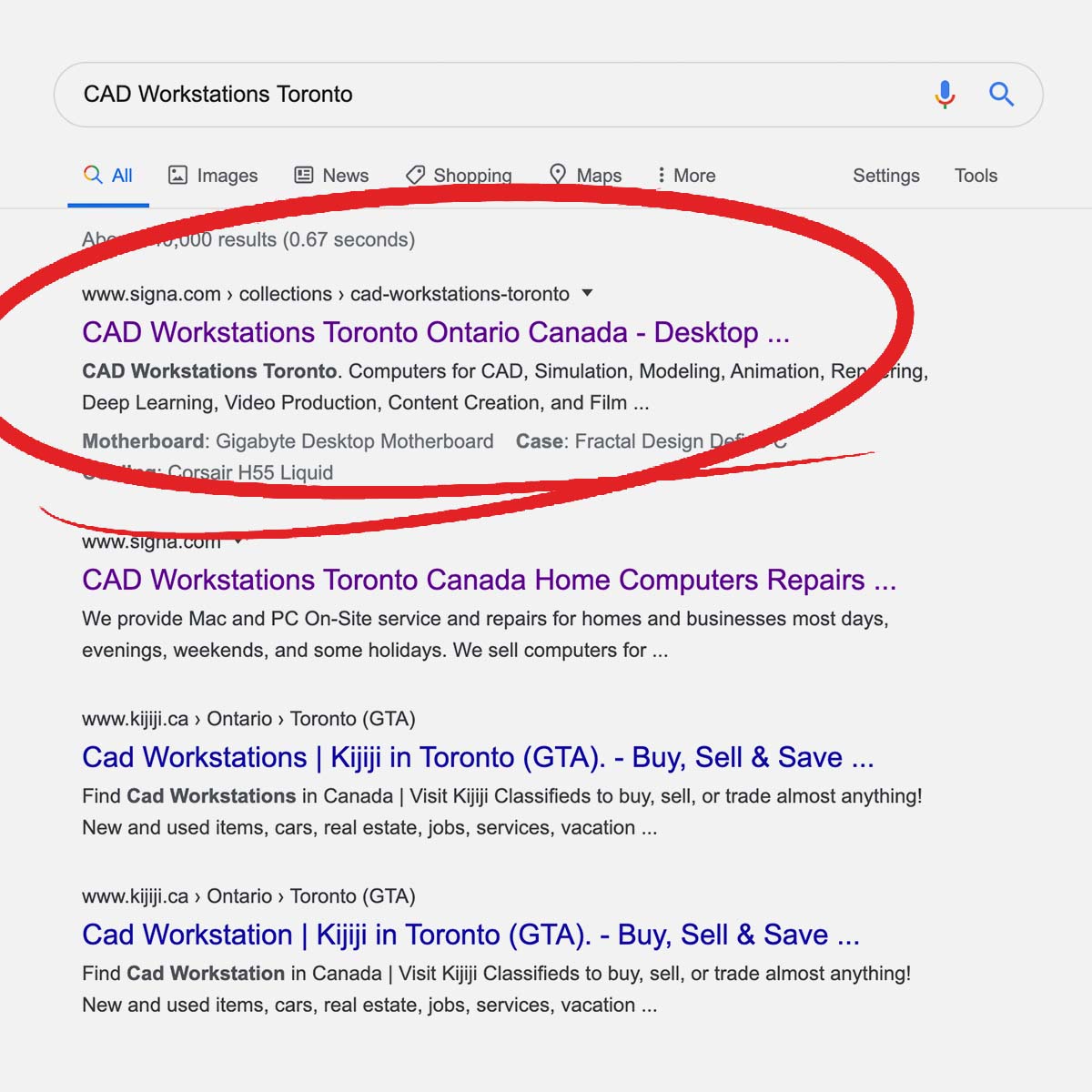
Task: Click 'Motherboard: Gigabyte Desktop Motherboard' detail text
Action: point(288,441)
